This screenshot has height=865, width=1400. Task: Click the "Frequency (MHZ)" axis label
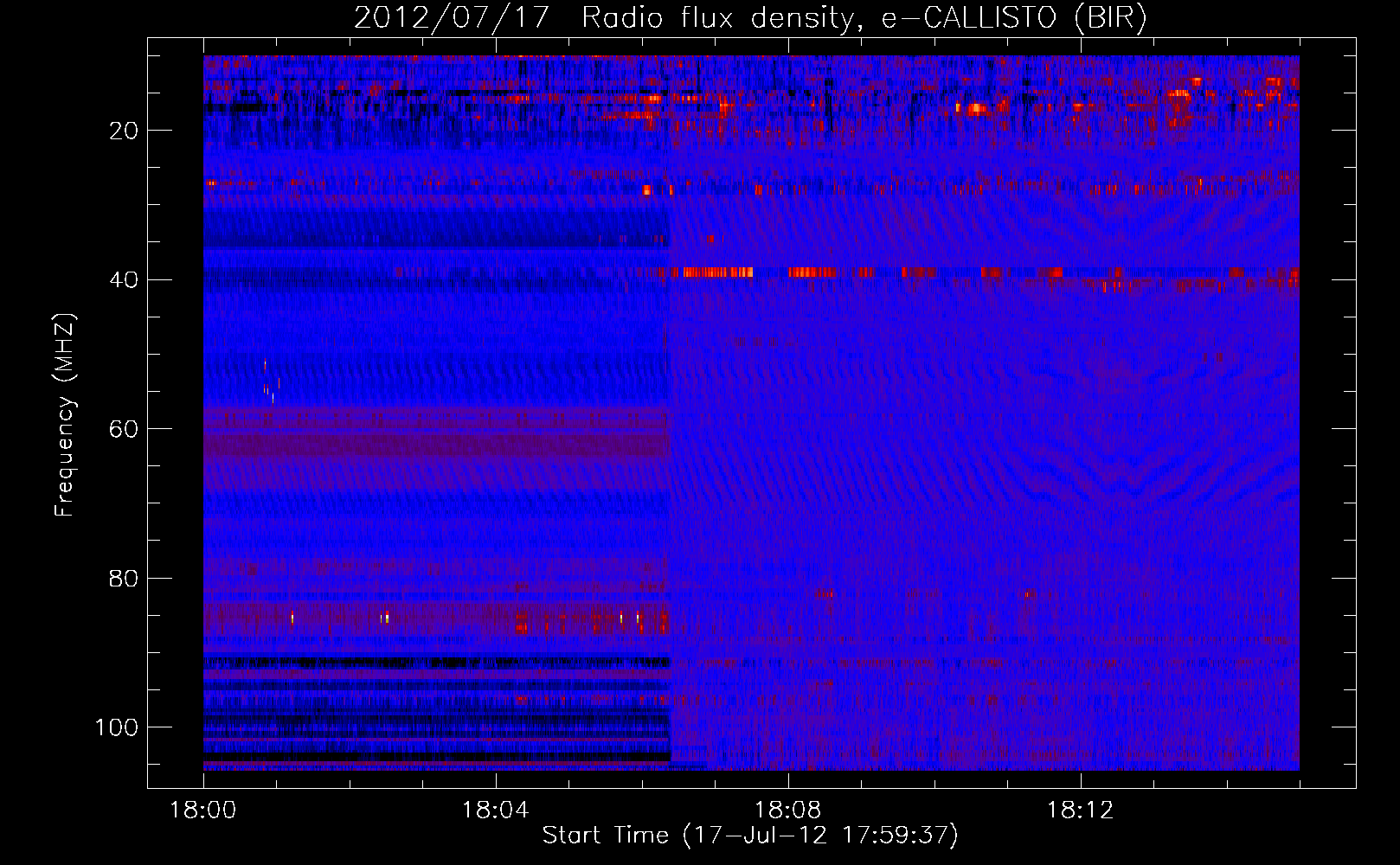tap(66, 414)
